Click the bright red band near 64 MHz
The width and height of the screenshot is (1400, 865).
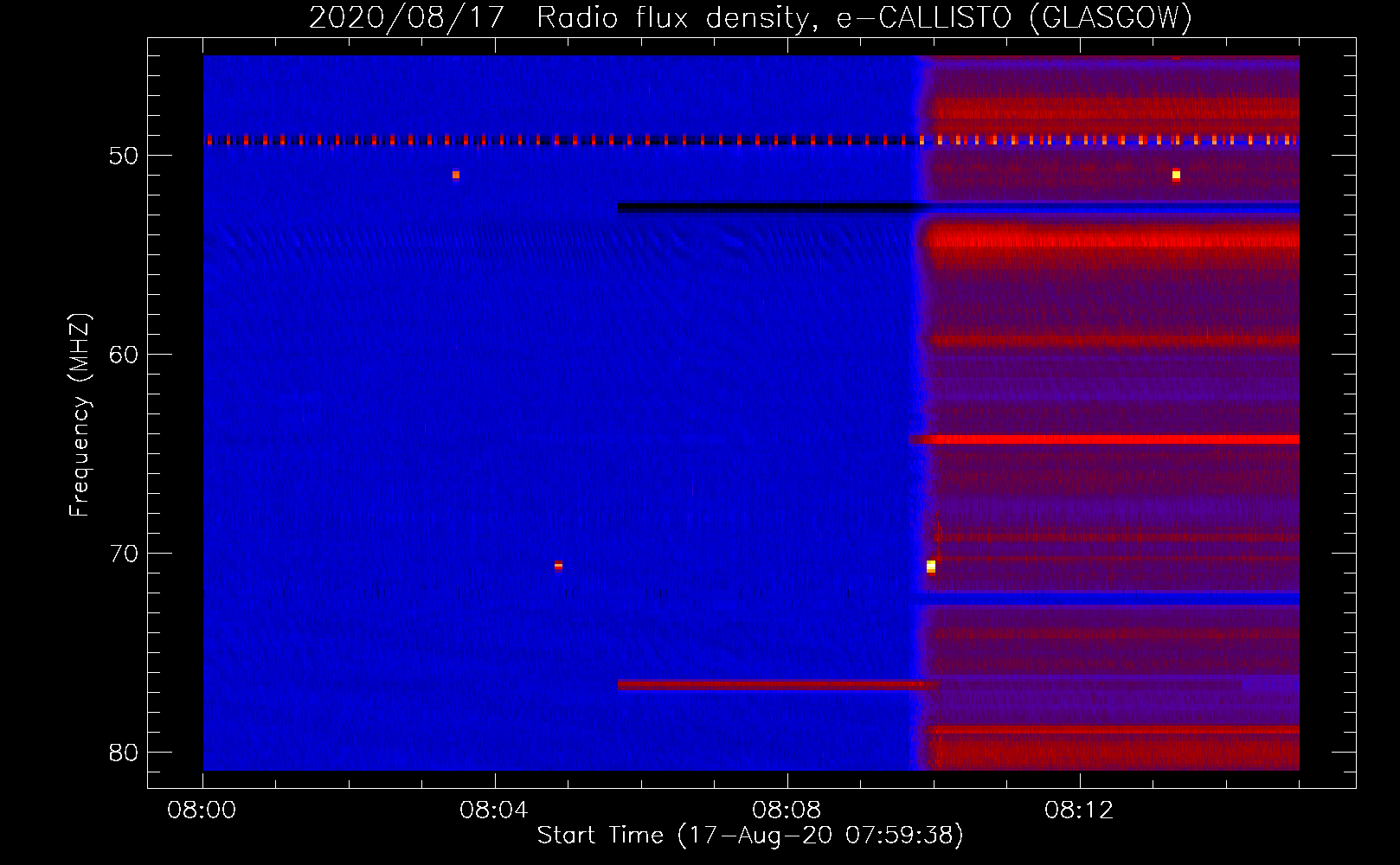1104,440
